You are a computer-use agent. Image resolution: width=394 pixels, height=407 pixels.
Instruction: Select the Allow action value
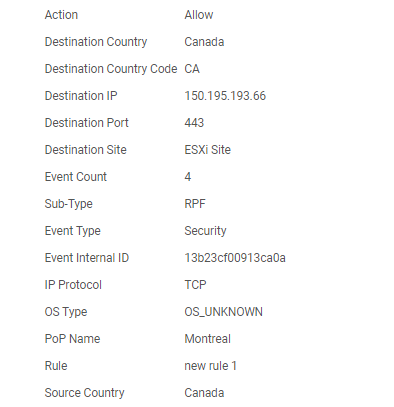pos(199,15)
